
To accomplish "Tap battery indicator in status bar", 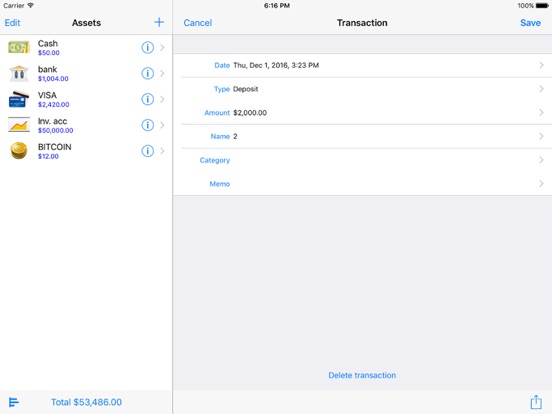I will 542,6.
